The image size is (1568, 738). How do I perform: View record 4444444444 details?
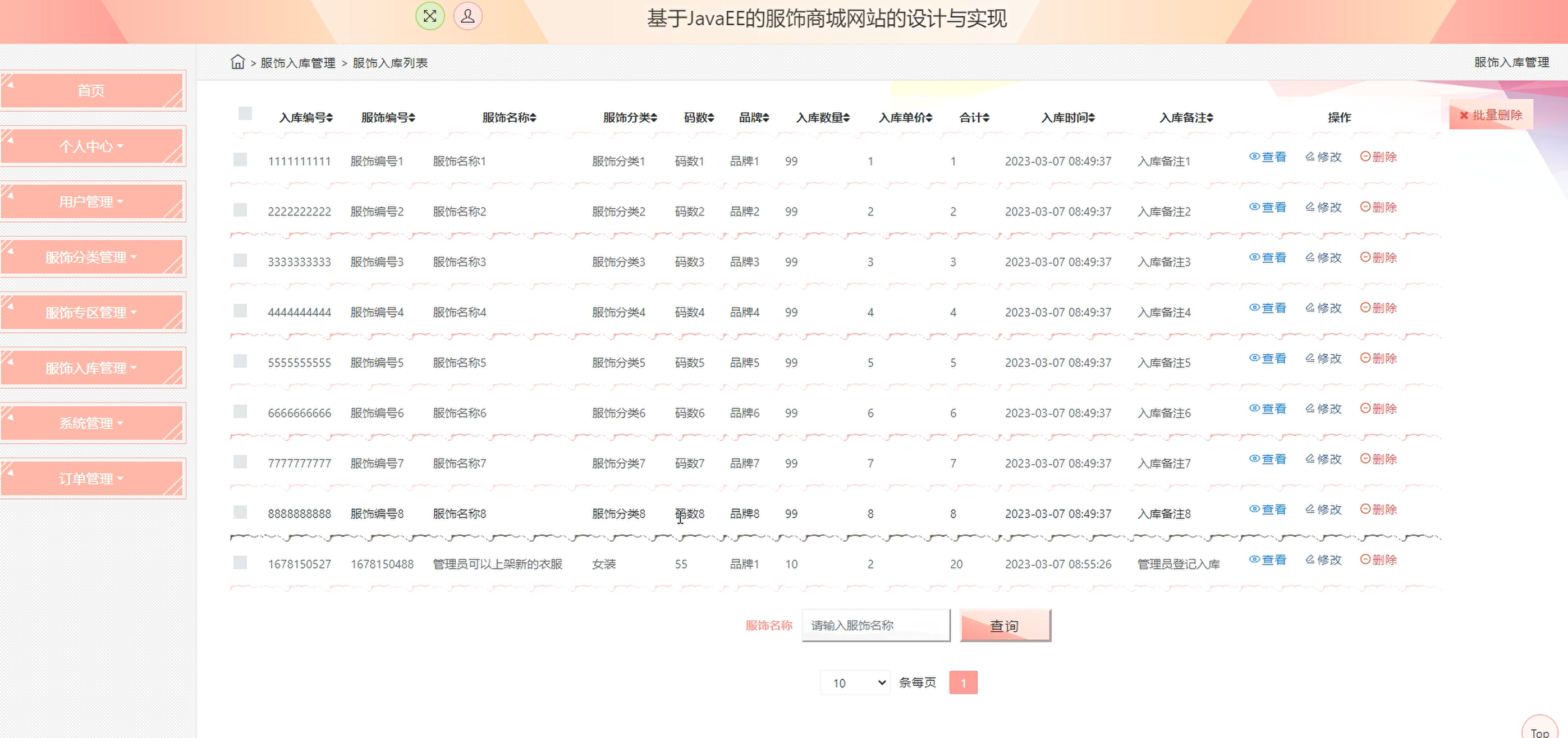(1268, 308)
